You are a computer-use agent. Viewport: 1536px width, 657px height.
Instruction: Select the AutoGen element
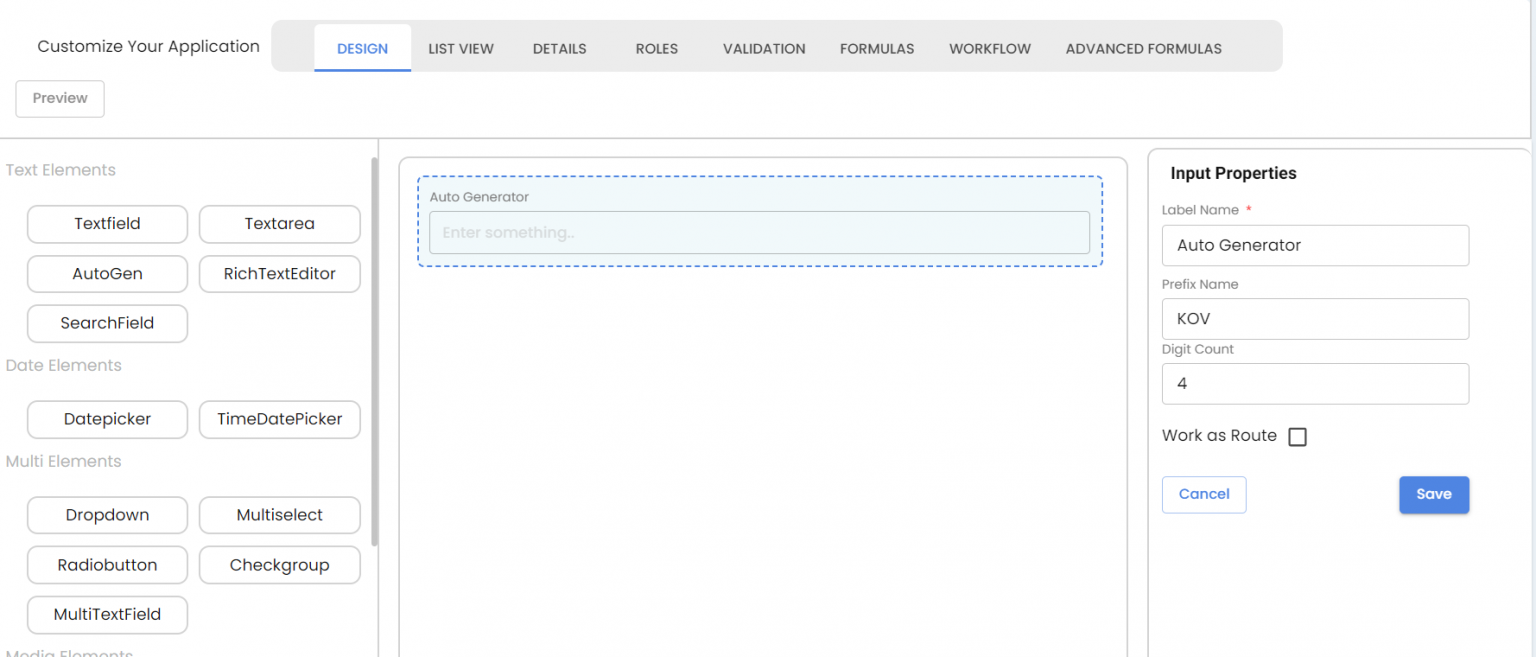[x=107, y=273]
